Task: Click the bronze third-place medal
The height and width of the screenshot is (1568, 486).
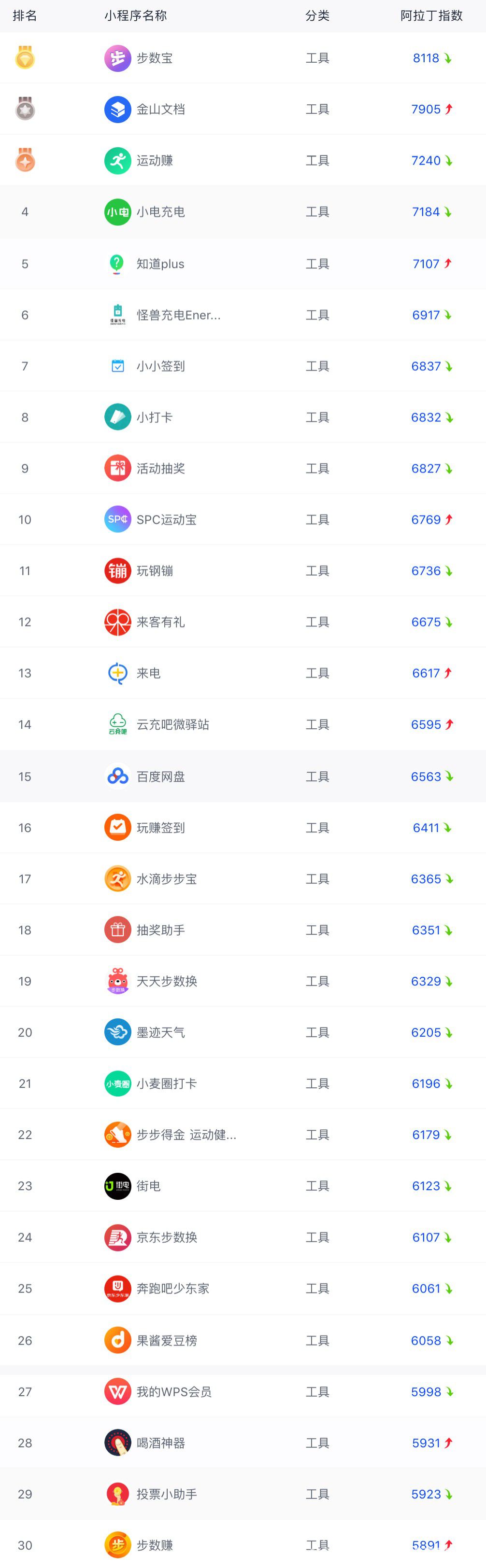Action: (25, 160)
